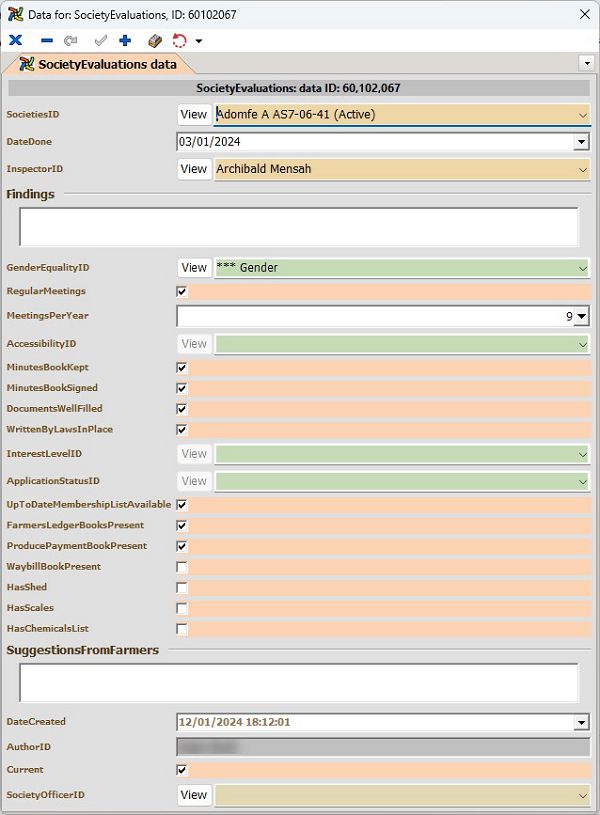Click View button for AccessibilityID
Screen dimensions: 600x815
194,344
